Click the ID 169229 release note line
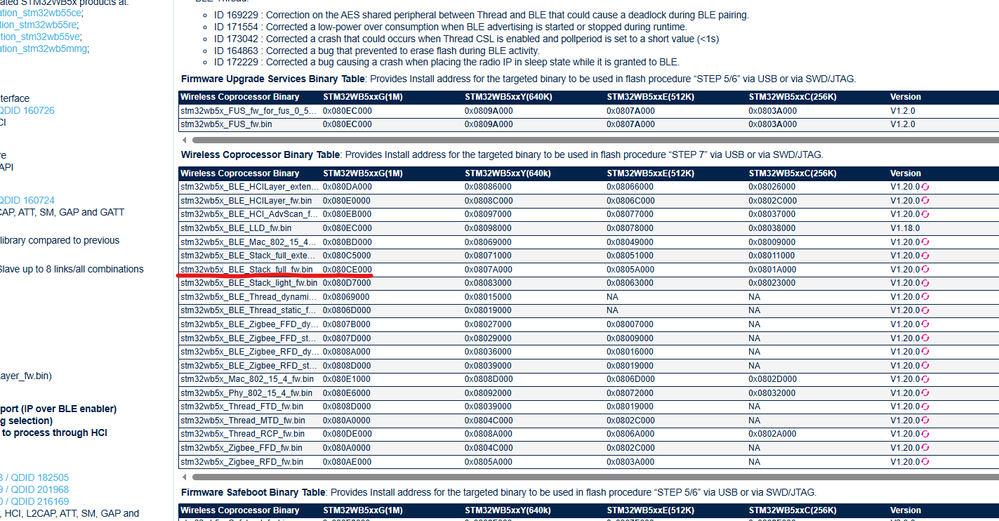 pos(481,15)
